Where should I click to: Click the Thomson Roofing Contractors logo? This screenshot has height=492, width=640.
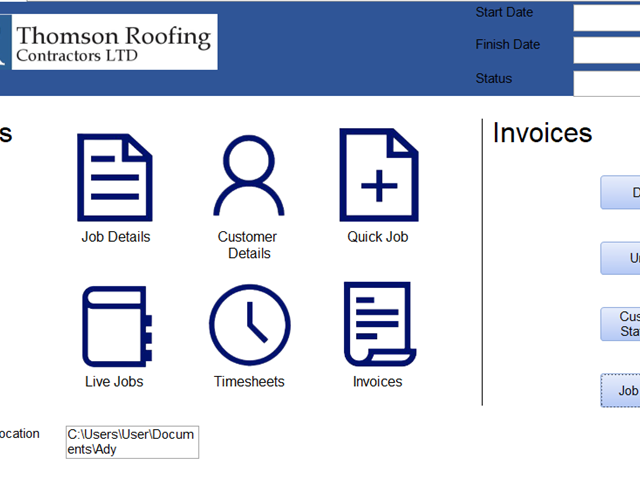click(x=109, y=43)
